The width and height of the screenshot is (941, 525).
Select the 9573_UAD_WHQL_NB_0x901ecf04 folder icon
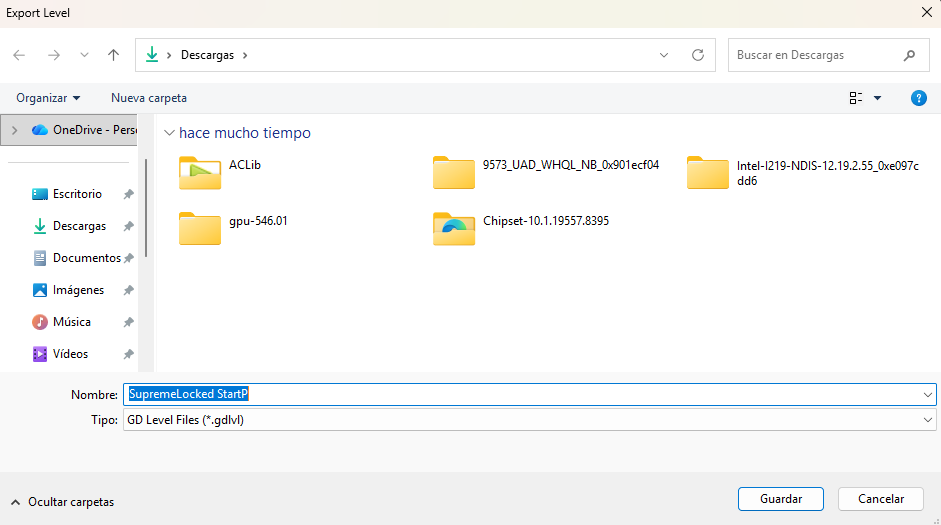pos(454,173)
